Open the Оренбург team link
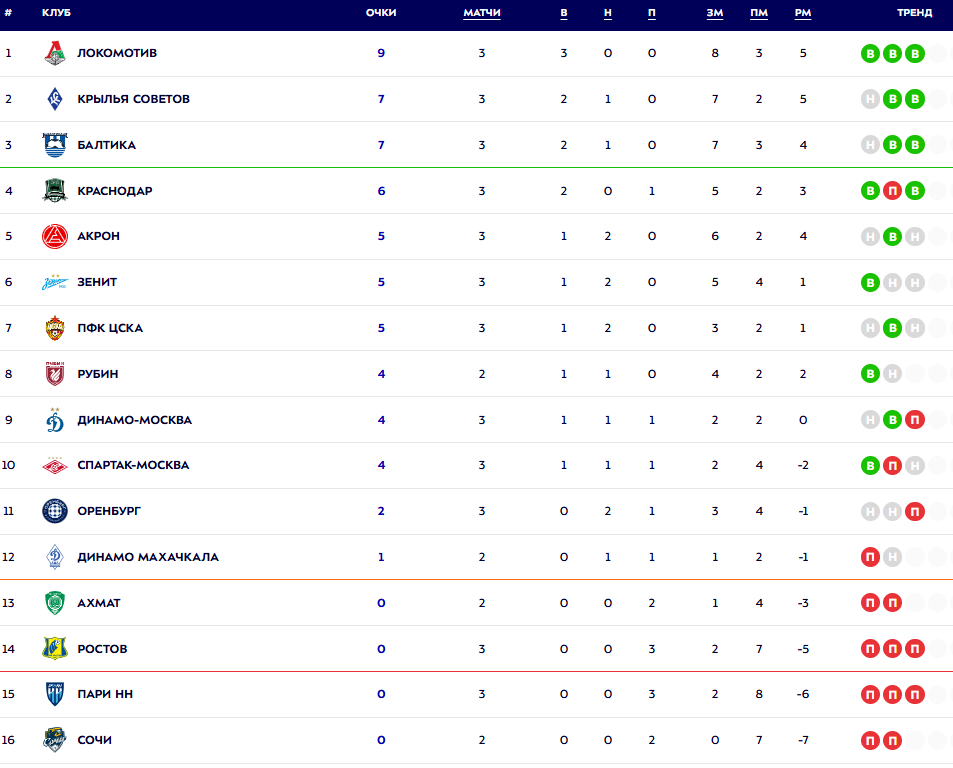Viewport: 953px width, 768px height. [109, 511]
